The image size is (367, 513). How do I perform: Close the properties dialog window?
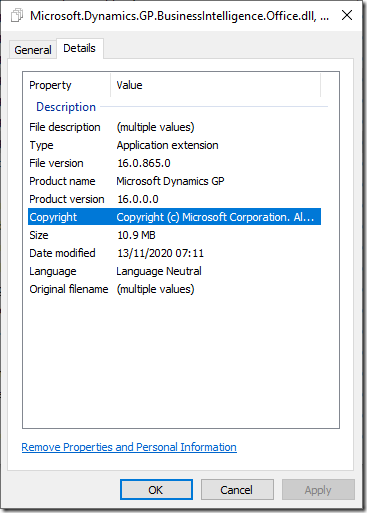coord(347,15)
